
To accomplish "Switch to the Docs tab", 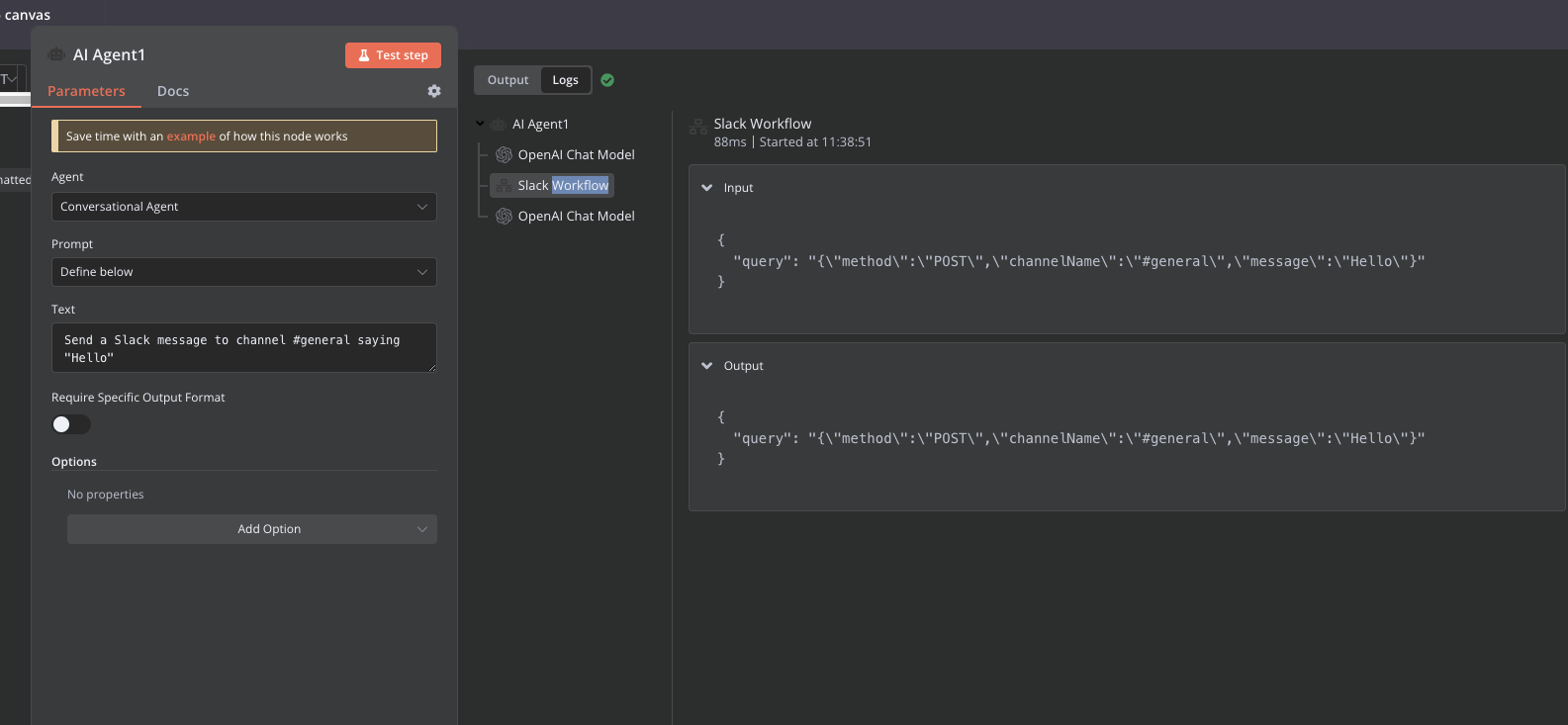I will 173,91.
